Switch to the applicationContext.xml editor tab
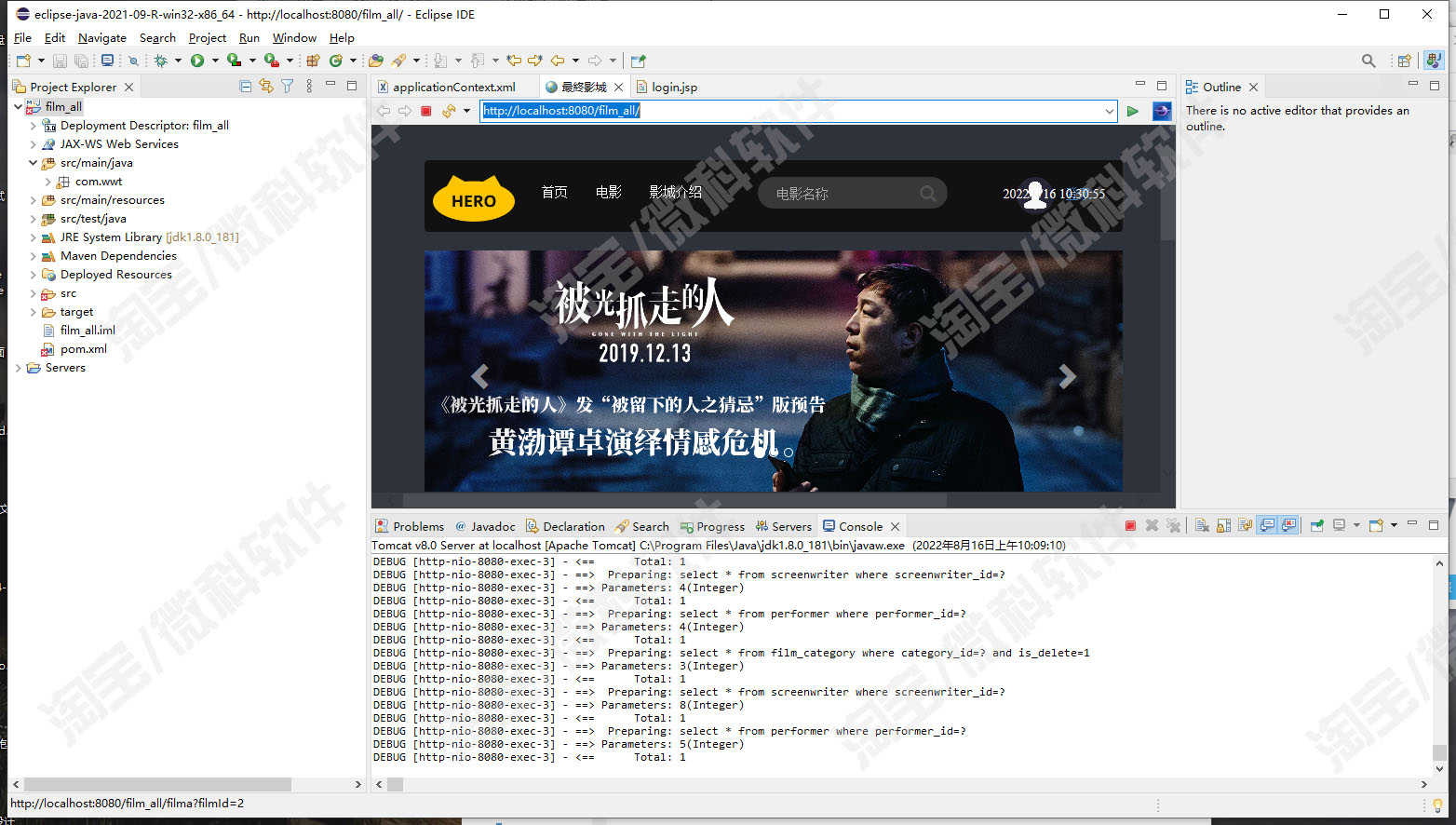This screenshot has width=1456, height=825. pos(454,87)
